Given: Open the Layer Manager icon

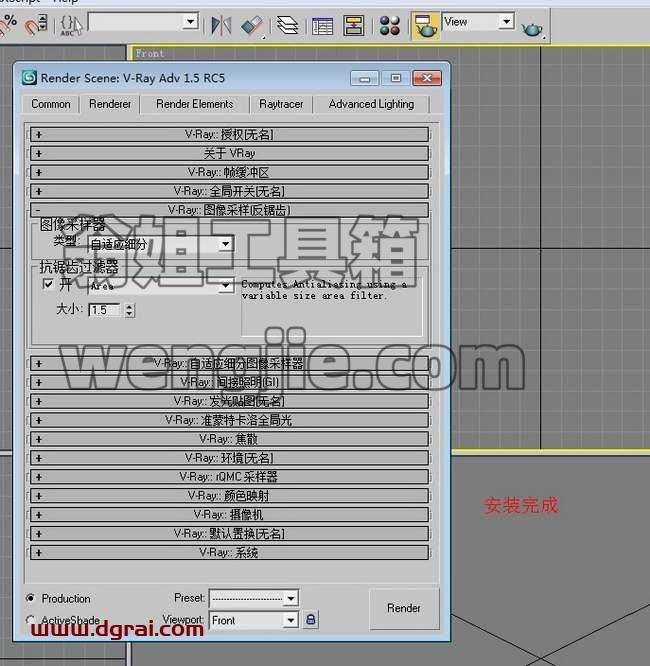Looking at the screenshot, I should (288, 25).
